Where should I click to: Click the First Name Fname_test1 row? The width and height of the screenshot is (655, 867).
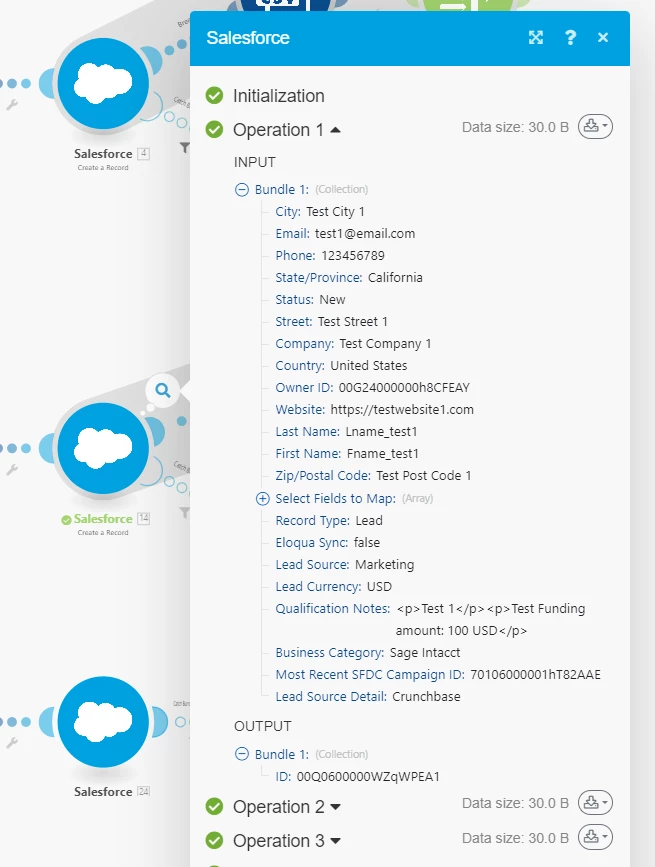(347, 454)
